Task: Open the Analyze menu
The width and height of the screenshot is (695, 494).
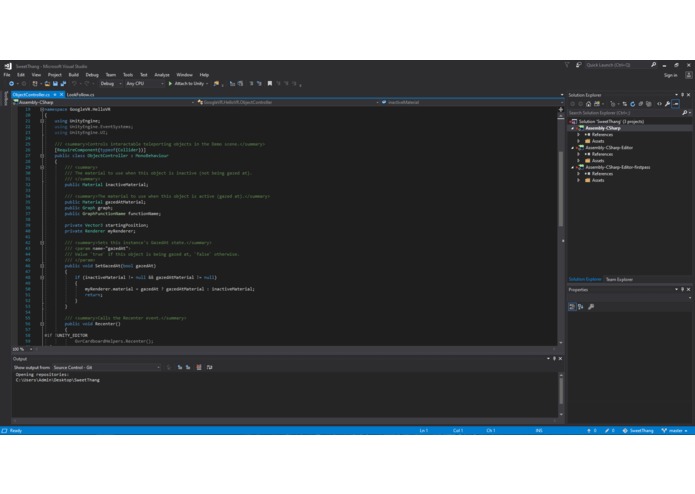Action: [162, 75]
